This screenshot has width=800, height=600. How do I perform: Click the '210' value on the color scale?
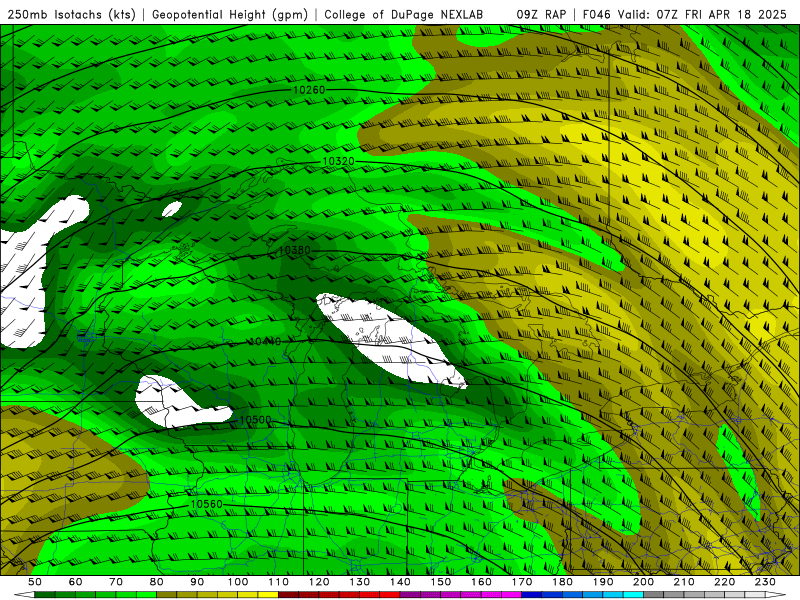(684, 582)
